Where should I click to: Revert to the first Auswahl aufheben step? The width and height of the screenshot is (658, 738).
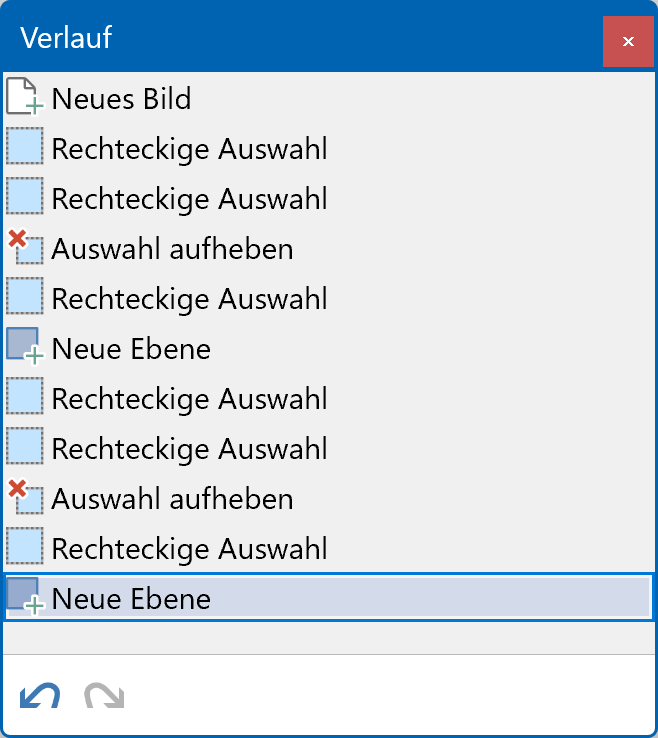click(172, 249)
